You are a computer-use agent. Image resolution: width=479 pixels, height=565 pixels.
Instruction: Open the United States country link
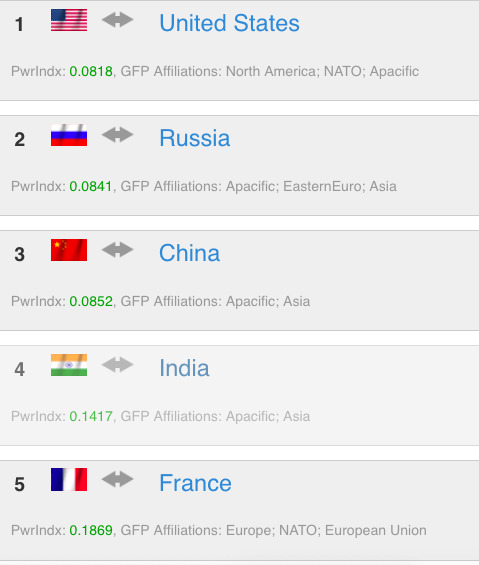[x=229, y=23]
